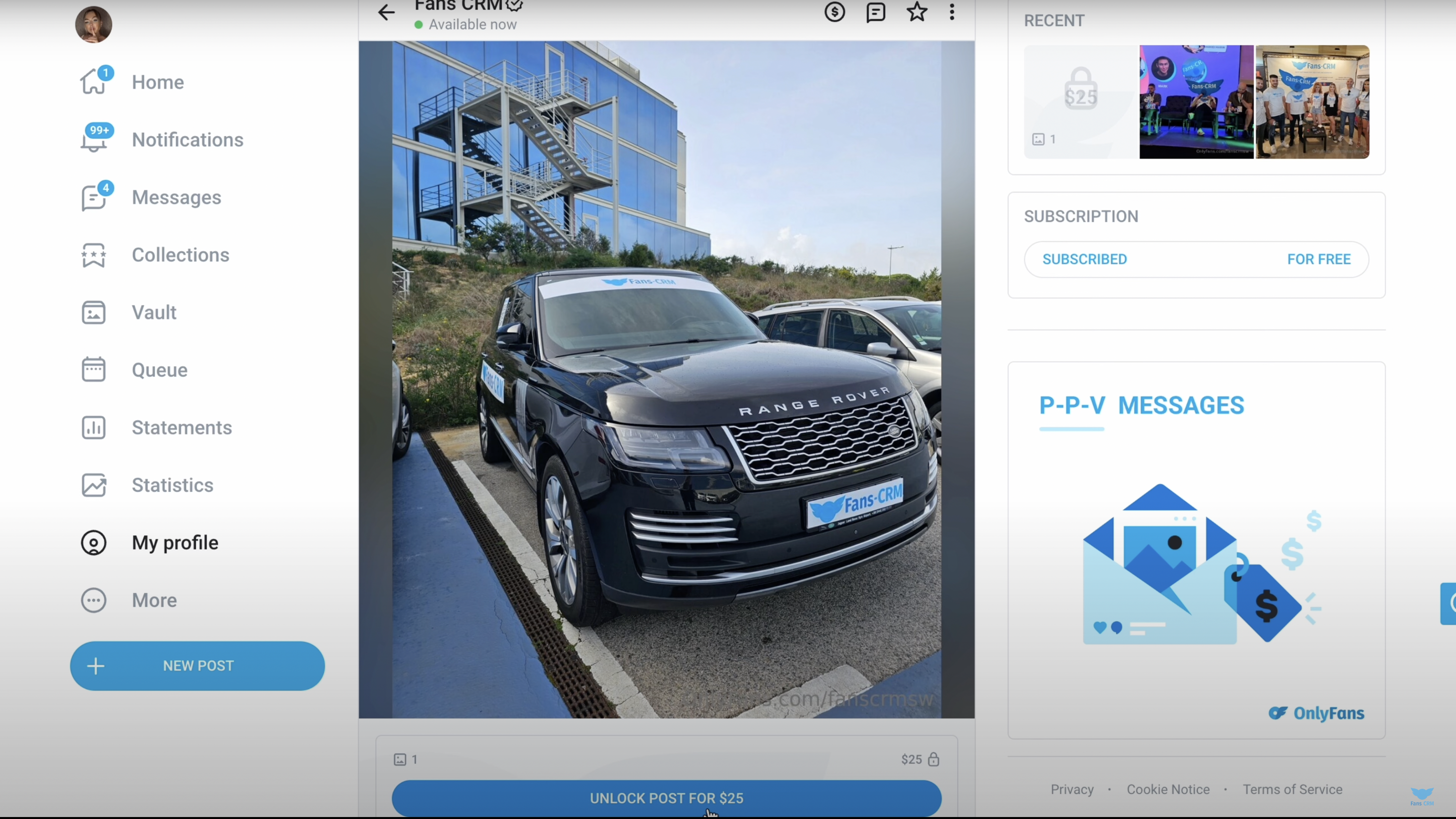Click the My profile circle icon
This screenshot has width=1456, height=819.
tap(93, 543)
